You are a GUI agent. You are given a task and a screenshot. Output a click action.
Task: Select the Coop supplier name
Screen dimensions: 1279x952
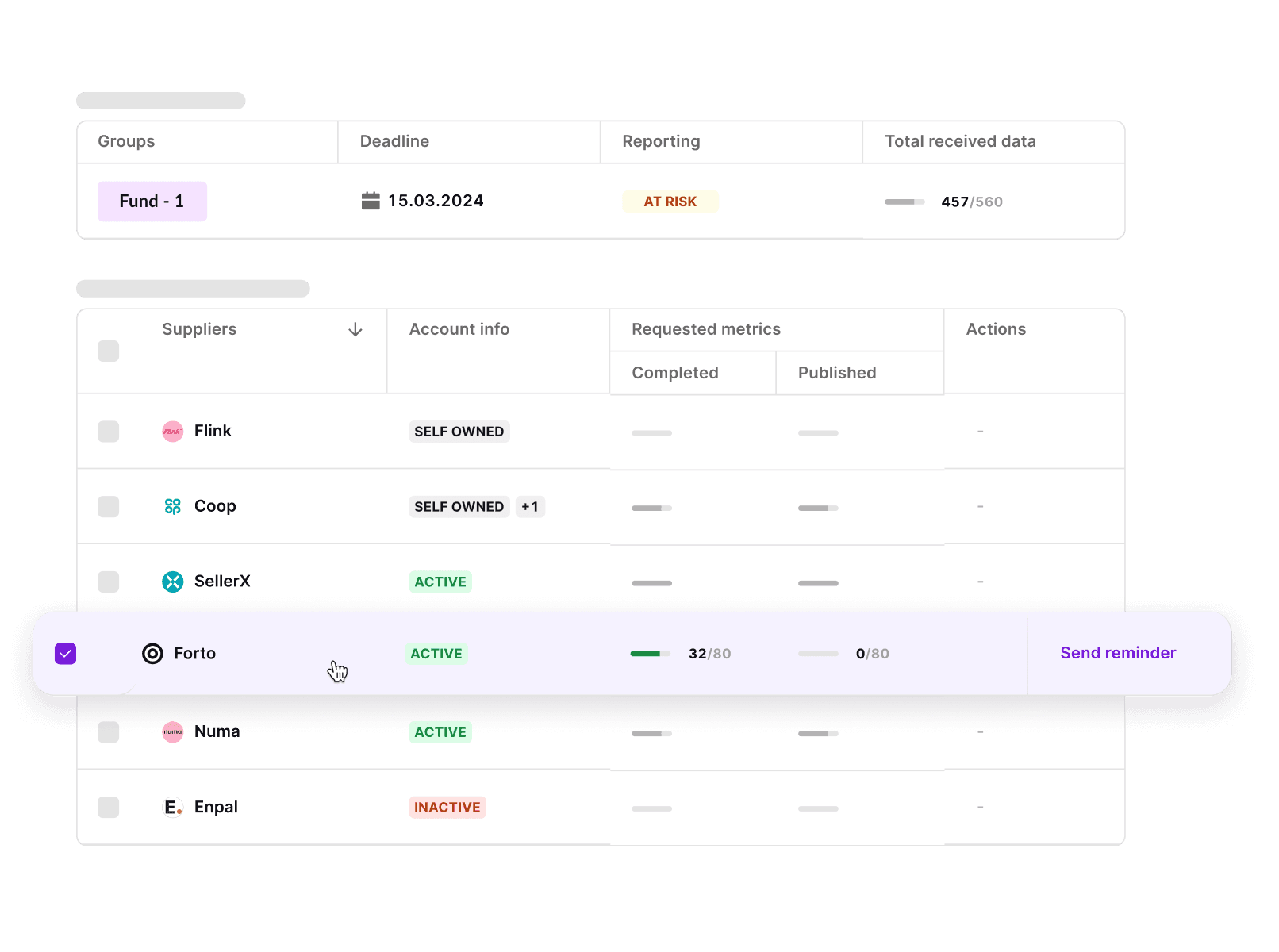click(215, 506)
